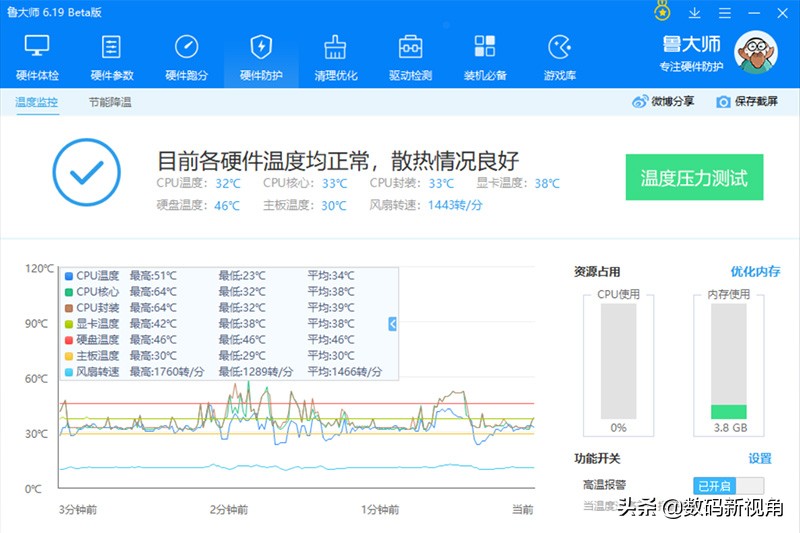Toggle the 高温报警 已开启 switch
The image size is (800, 533).
click(x=728, y=485)
